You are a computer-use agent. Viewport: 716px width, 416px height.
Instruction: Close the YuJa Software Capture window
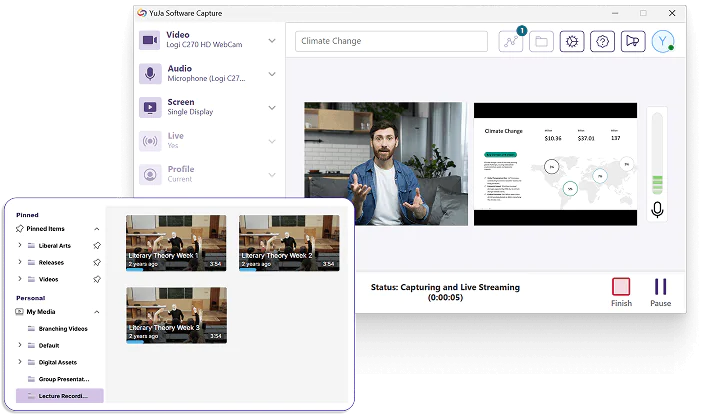tap(672, 13)
